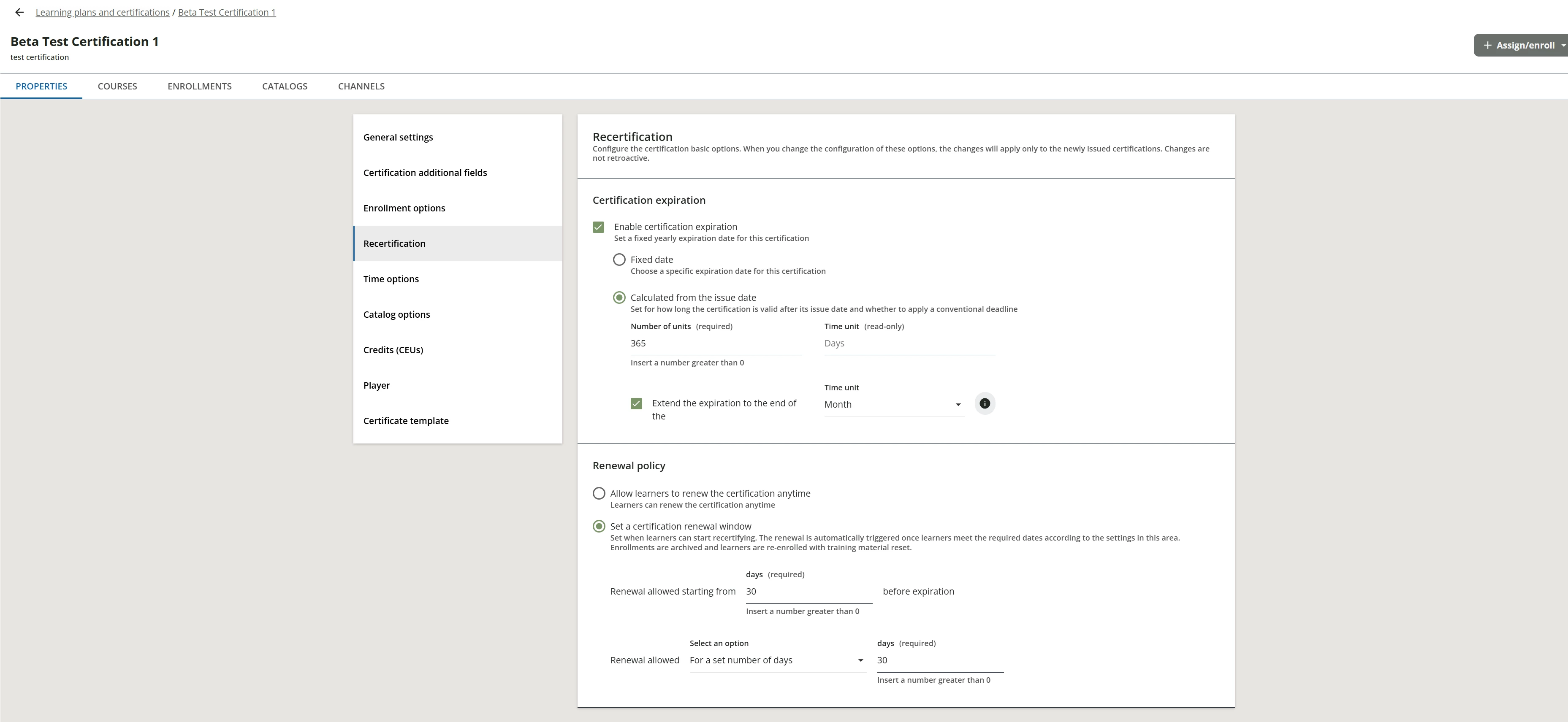This screenshot has width=1568, height=722.
Task: Click the Certification expiration heading
Action: coord(649,201)
